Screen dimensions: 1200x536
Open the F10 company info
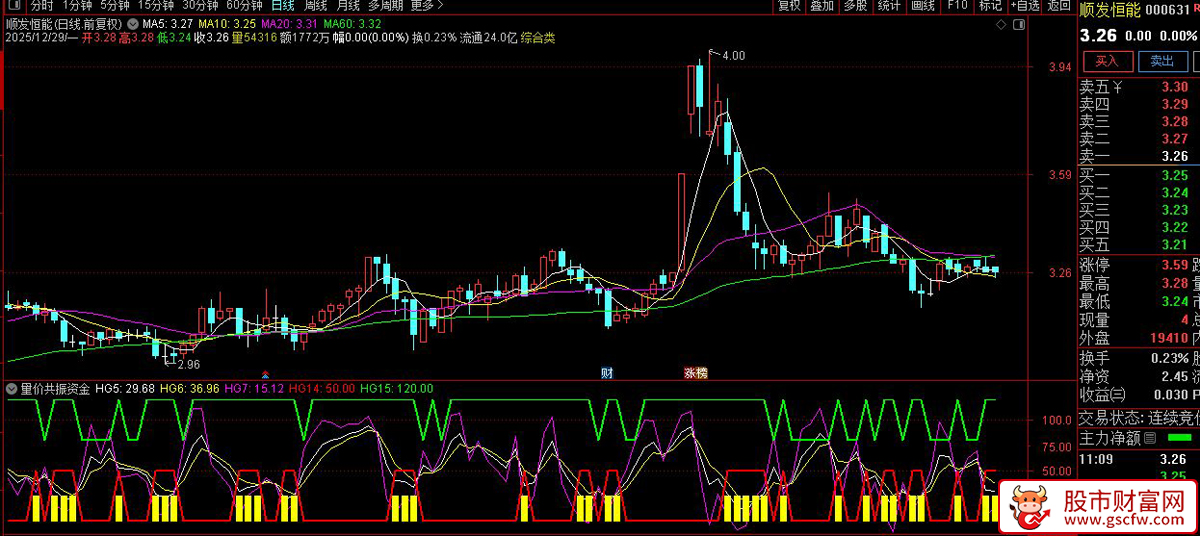(x=957, y=6)
